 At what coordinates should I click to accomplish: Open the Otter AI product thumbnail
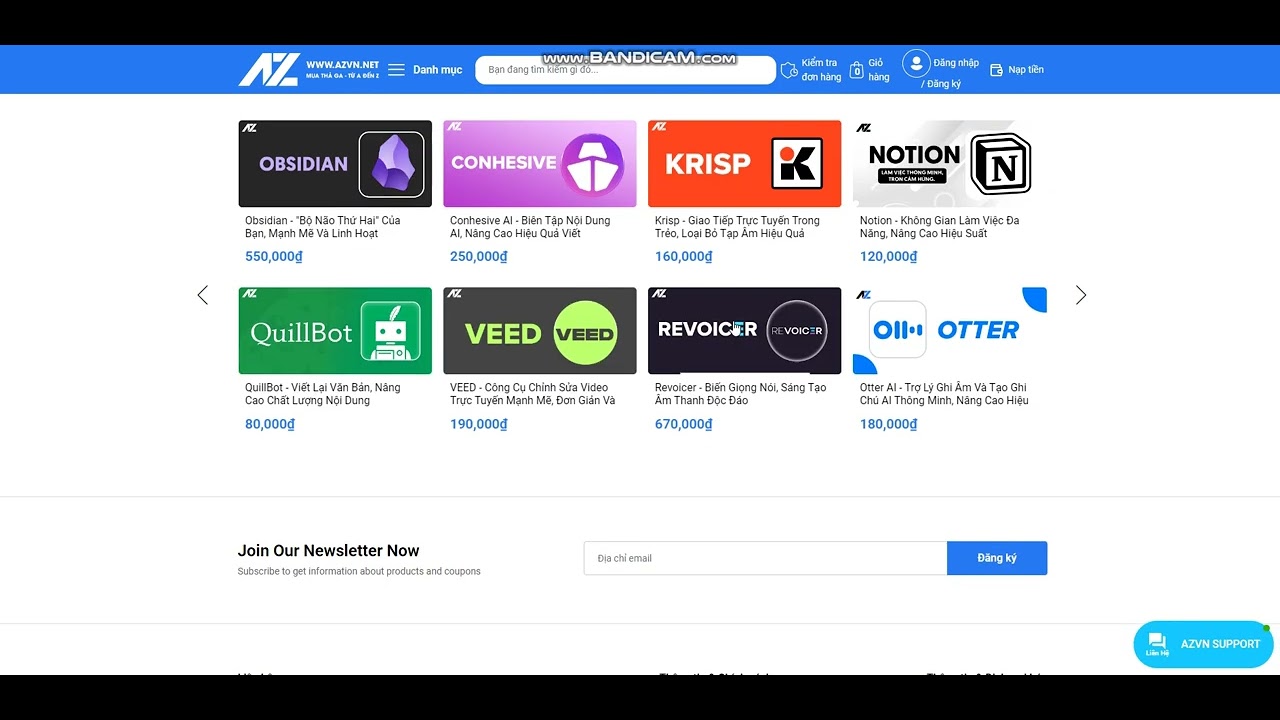pos(950,331)
